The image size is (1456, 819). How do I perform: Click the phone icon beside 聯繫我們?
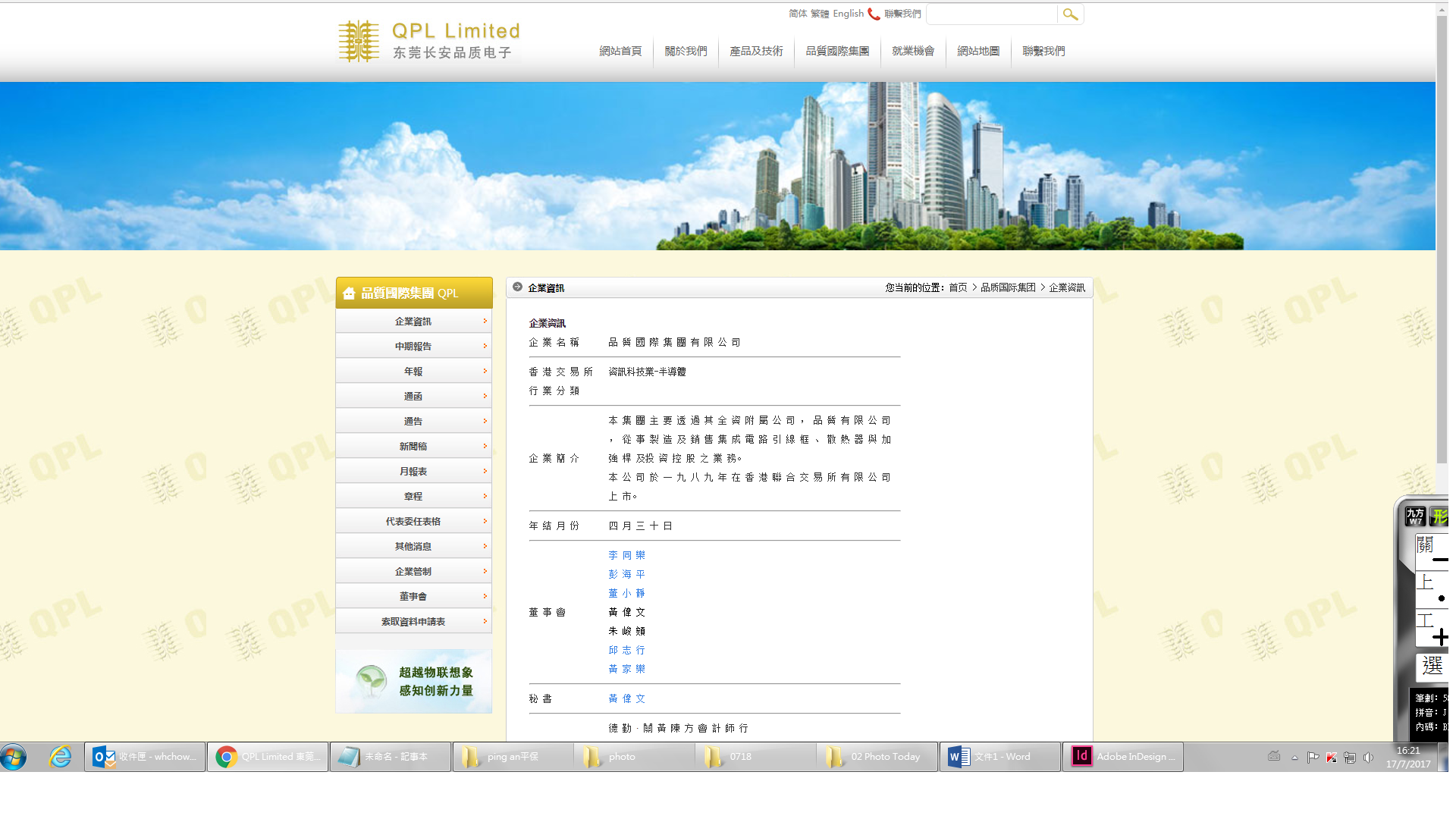872,13
